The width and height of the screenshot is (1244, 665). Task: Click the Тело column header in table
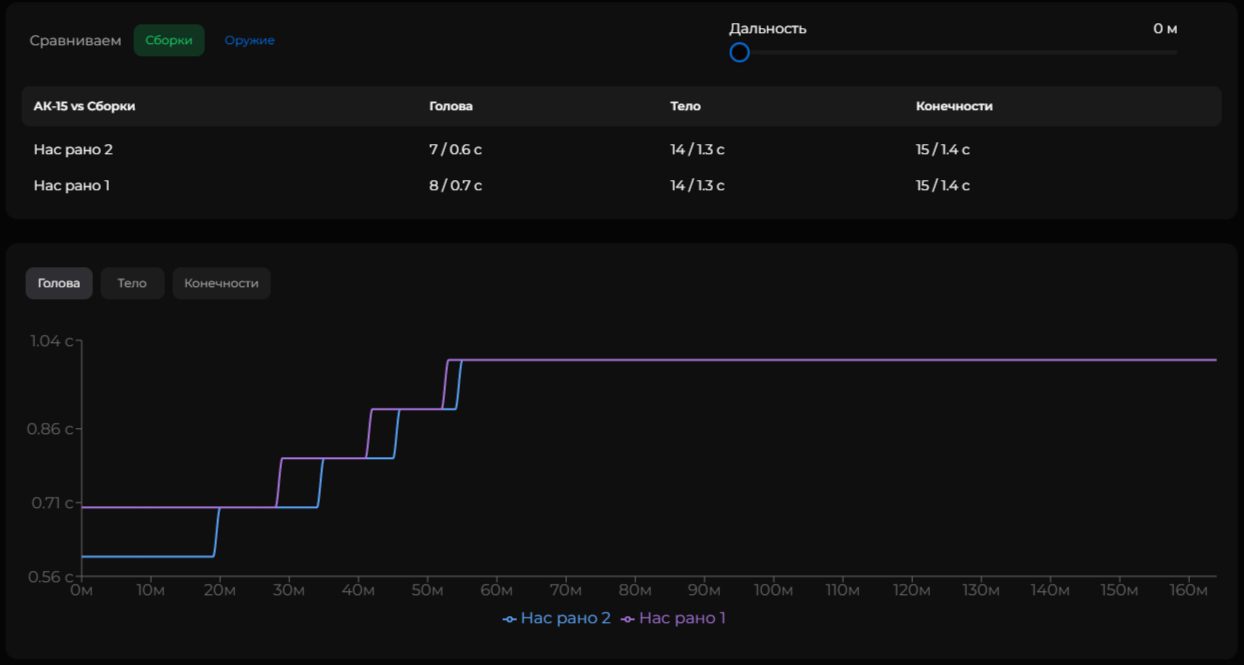pyautogui.click(x=685, y=106)
